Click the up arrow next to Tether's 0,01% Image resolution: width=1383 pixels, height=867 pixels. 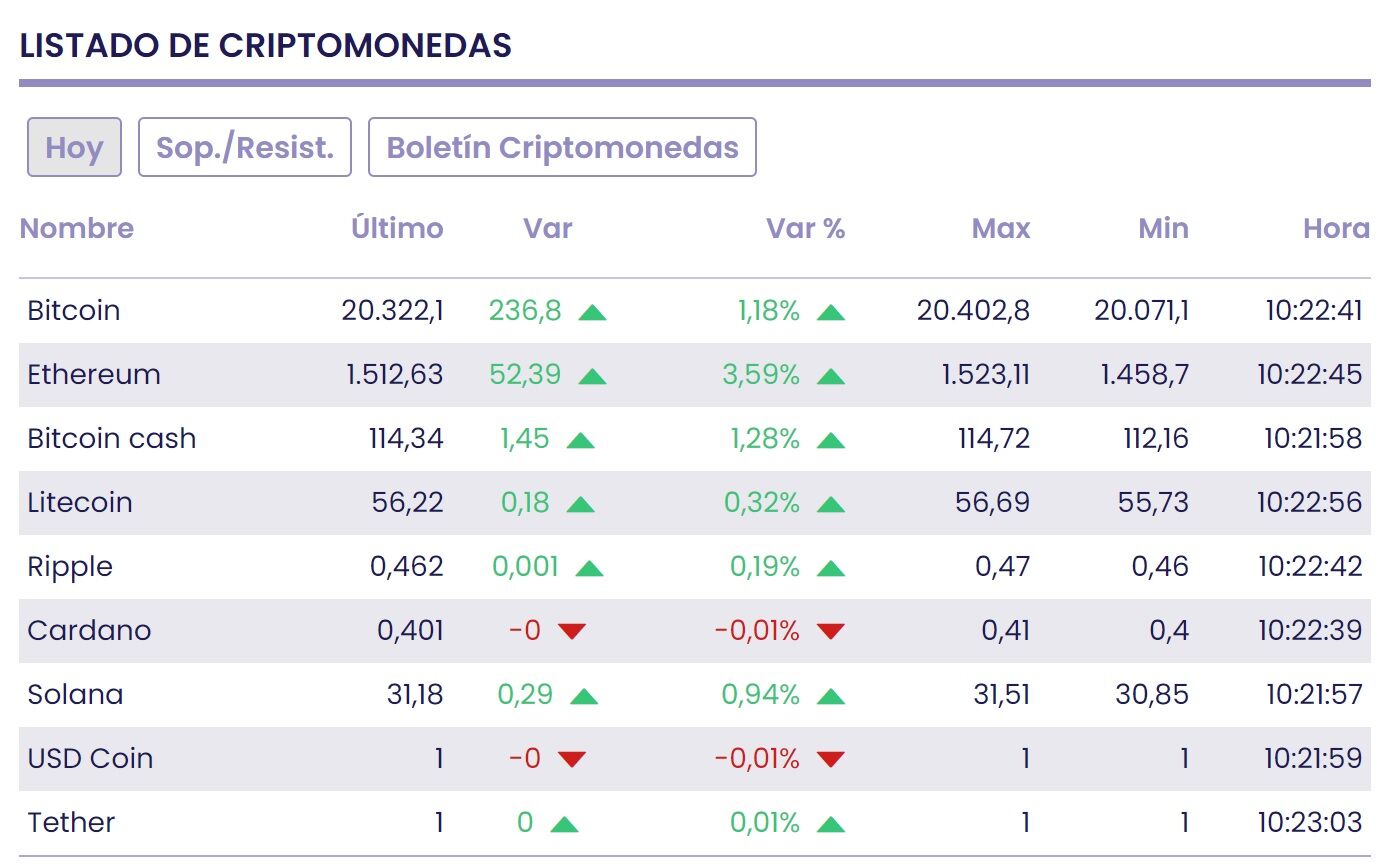pyautogui.click(x=830, y=824)
